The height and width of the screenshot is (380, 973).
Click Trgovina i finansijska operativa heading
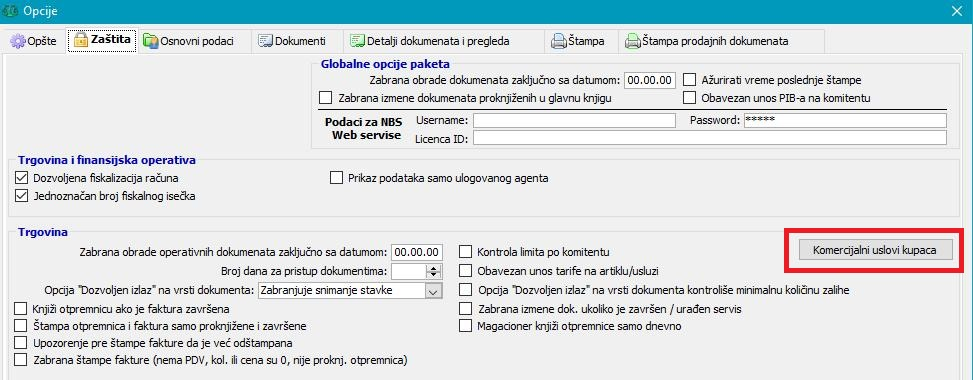[x=107, y=160]
